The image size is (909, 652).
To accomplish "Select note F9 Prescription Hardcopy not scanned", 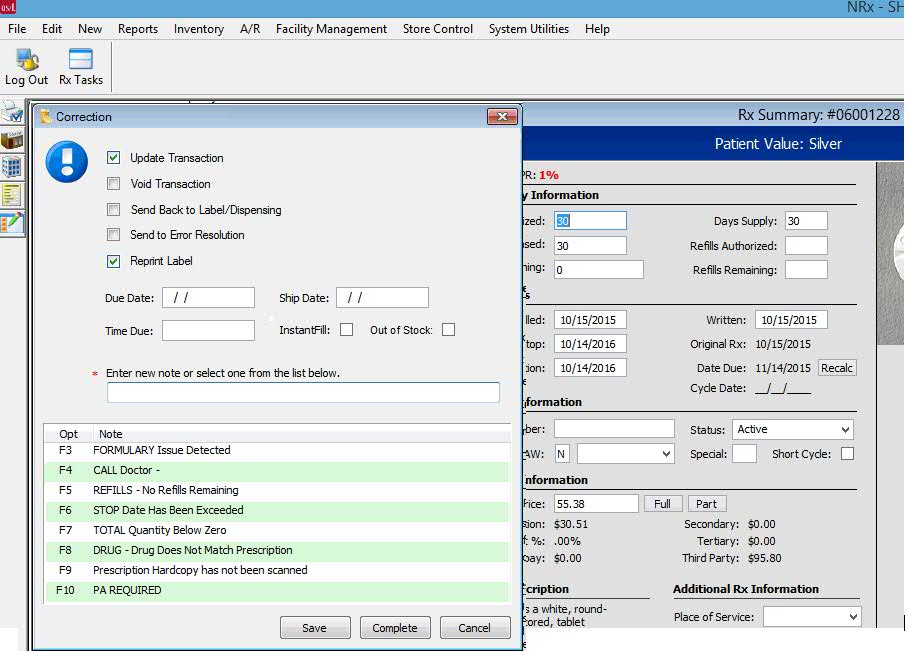I will pos(277,570).
